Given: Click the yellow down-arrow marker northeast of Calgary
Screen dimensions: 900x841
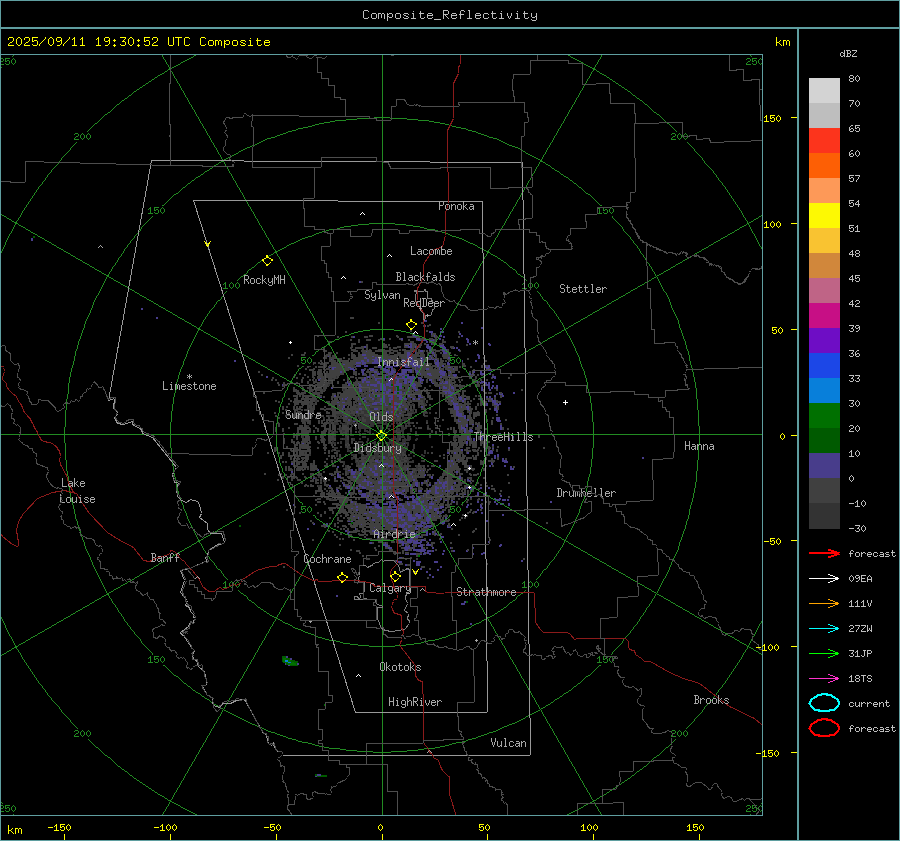Looking at the screenshot, I should (416, 572).
